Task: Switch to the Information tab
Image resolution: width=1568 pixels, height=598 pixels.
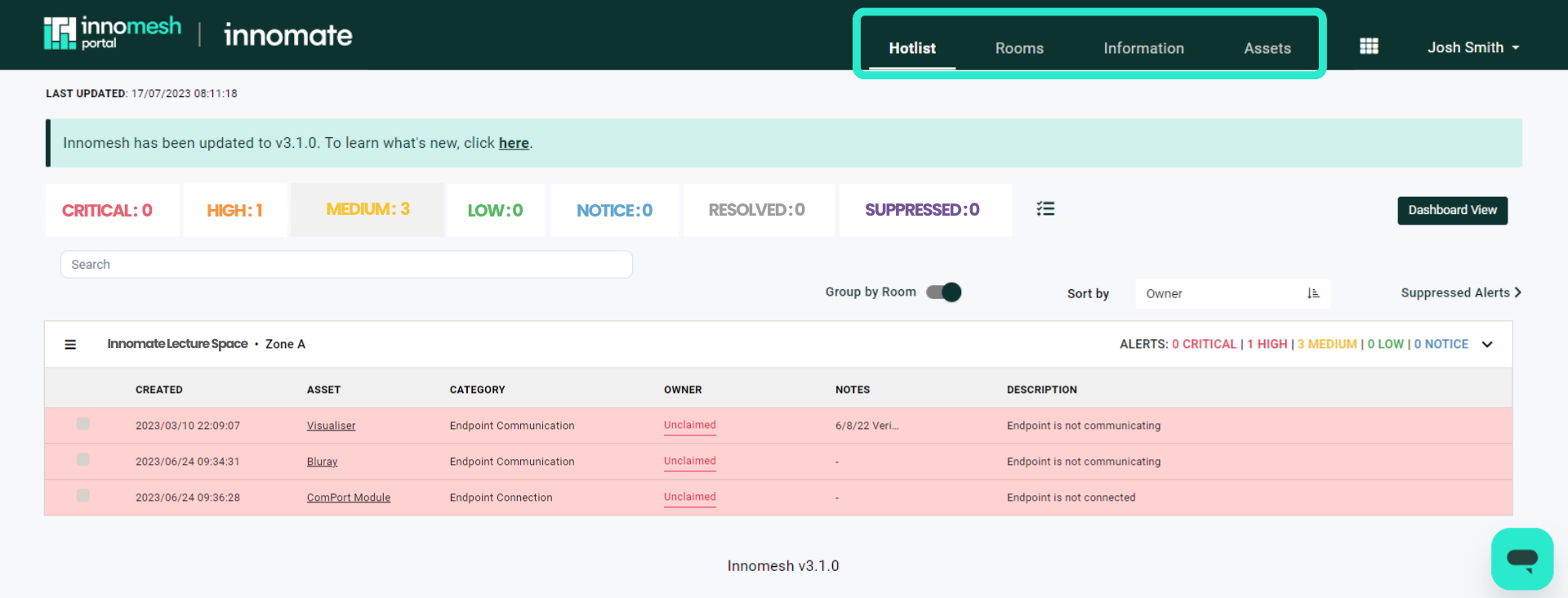Action: pos(1143,48)
